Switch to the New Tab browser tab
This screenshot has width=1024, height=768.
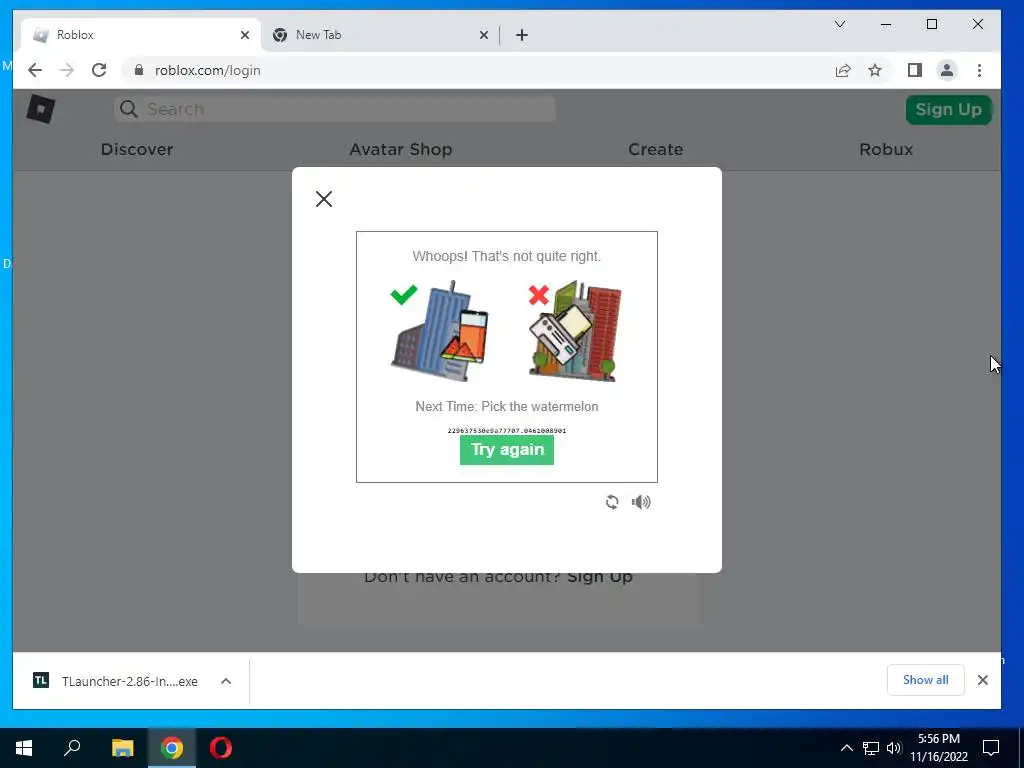(381, 35)
